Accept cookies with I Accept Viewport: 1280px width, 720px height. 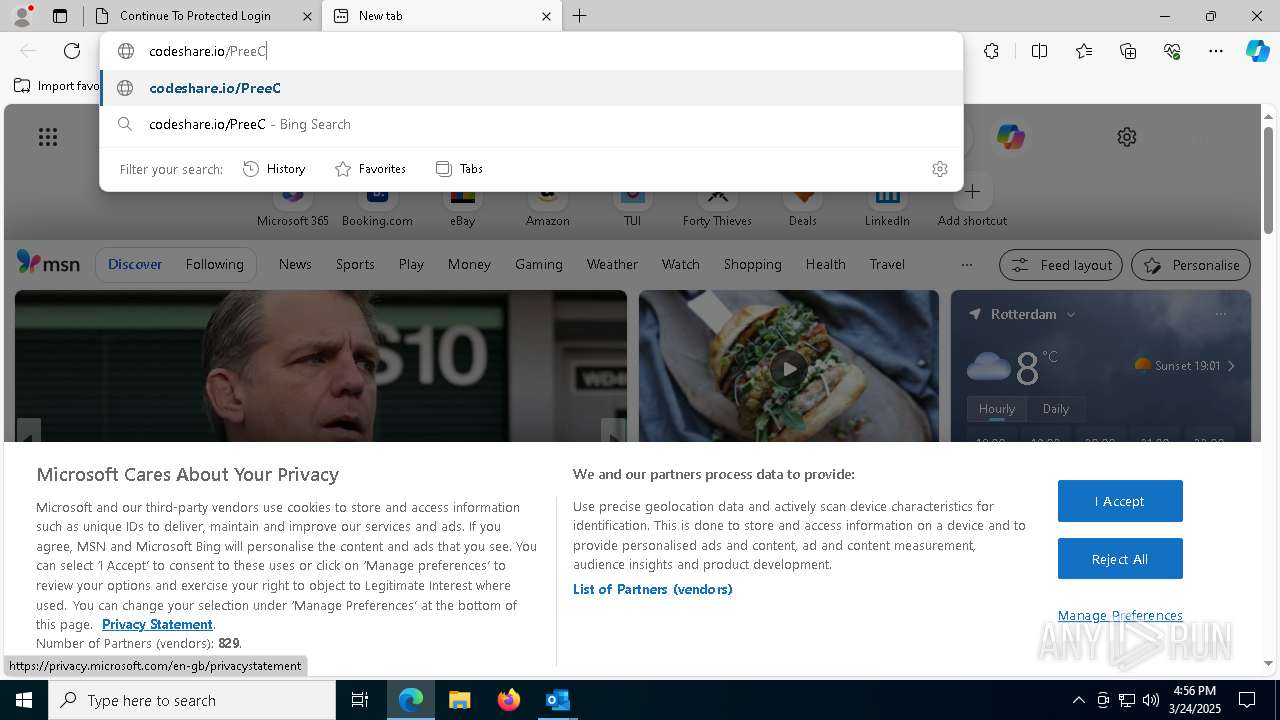1120,501
